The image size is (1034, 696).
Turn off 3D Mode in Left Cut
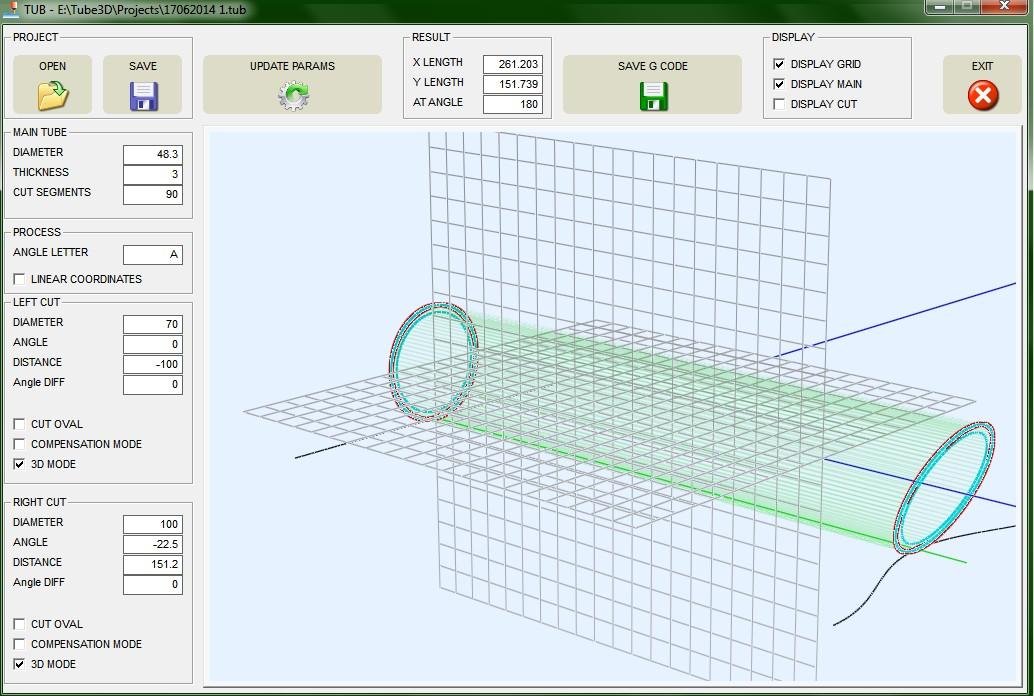[17, 464]
